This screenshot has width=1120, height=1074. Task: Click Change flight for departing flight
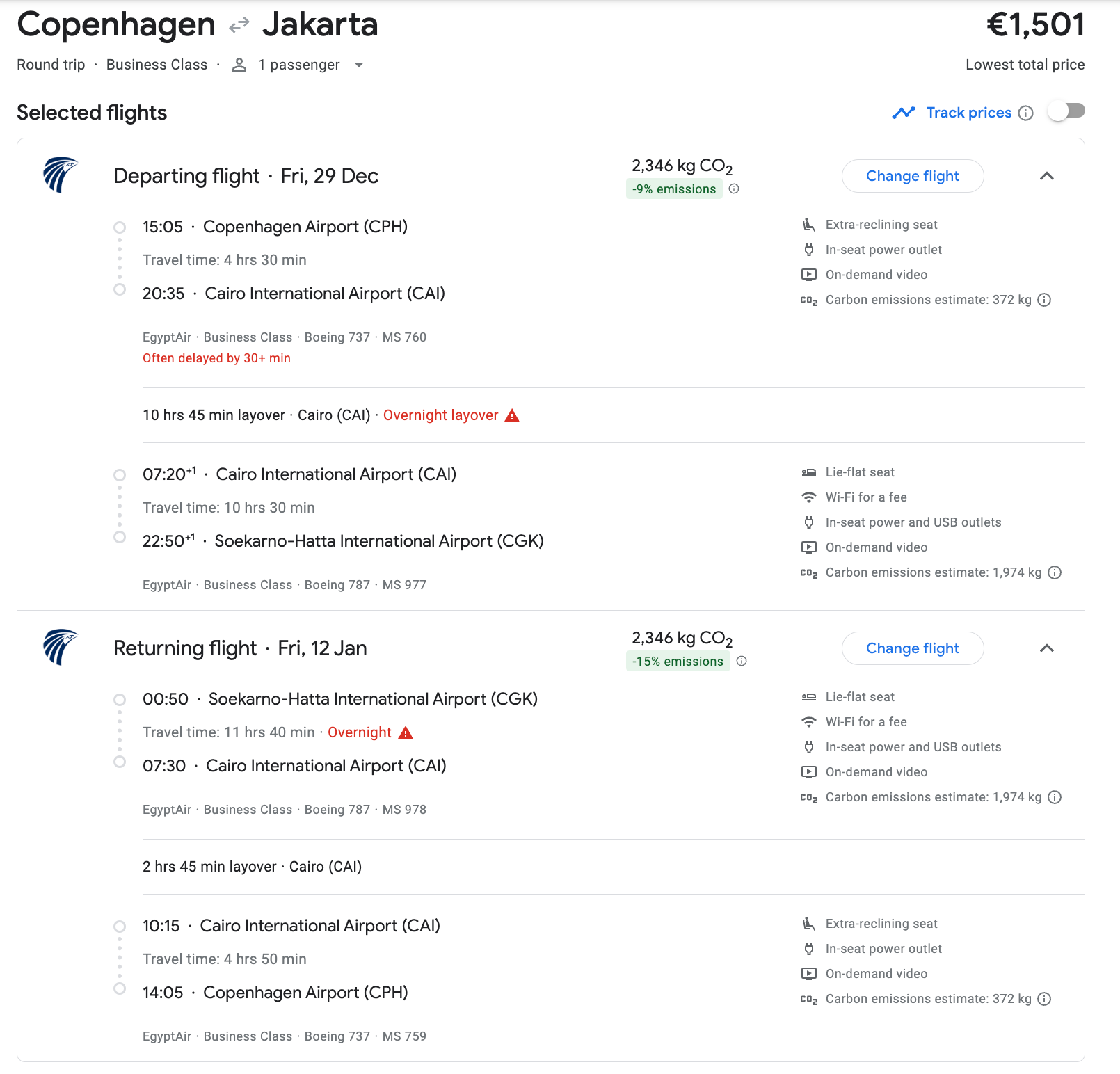click(912, 176)
